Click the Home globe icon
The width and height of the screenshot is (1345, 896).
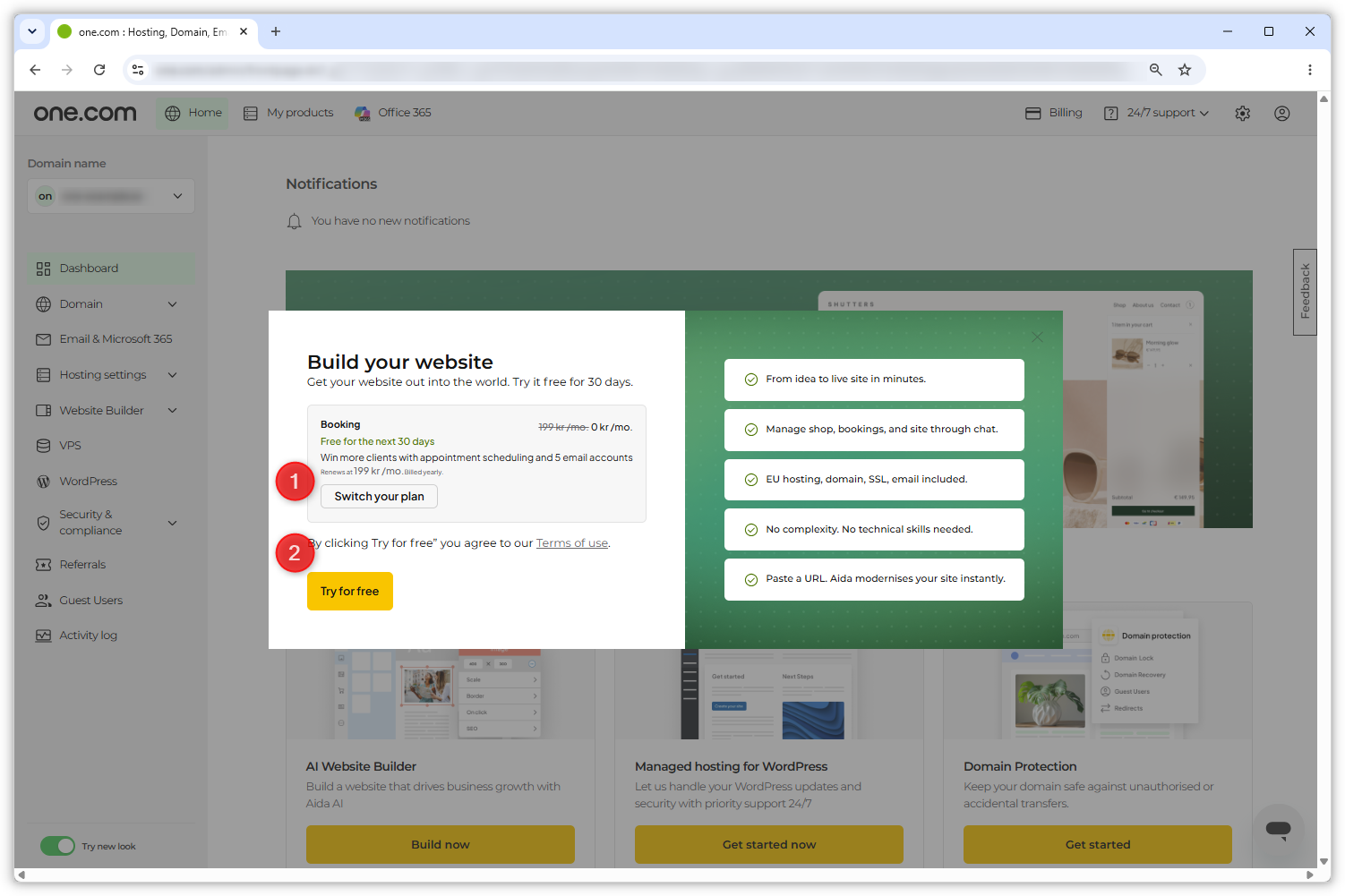pyautogui.click(x=173, y=113)
